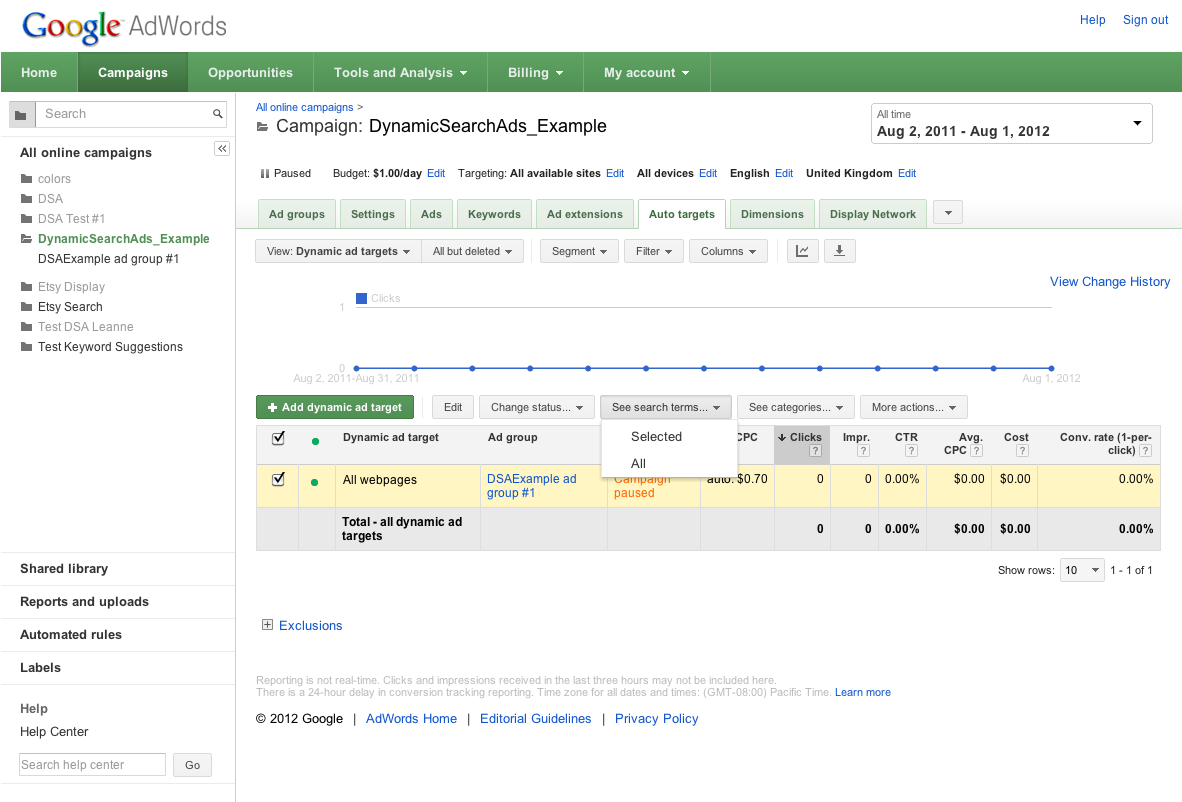Image resolution: width=1182 pixels, height=802 pixels.
Task: Click help icon beside Conv. rate
Action: click(1145, 451)
